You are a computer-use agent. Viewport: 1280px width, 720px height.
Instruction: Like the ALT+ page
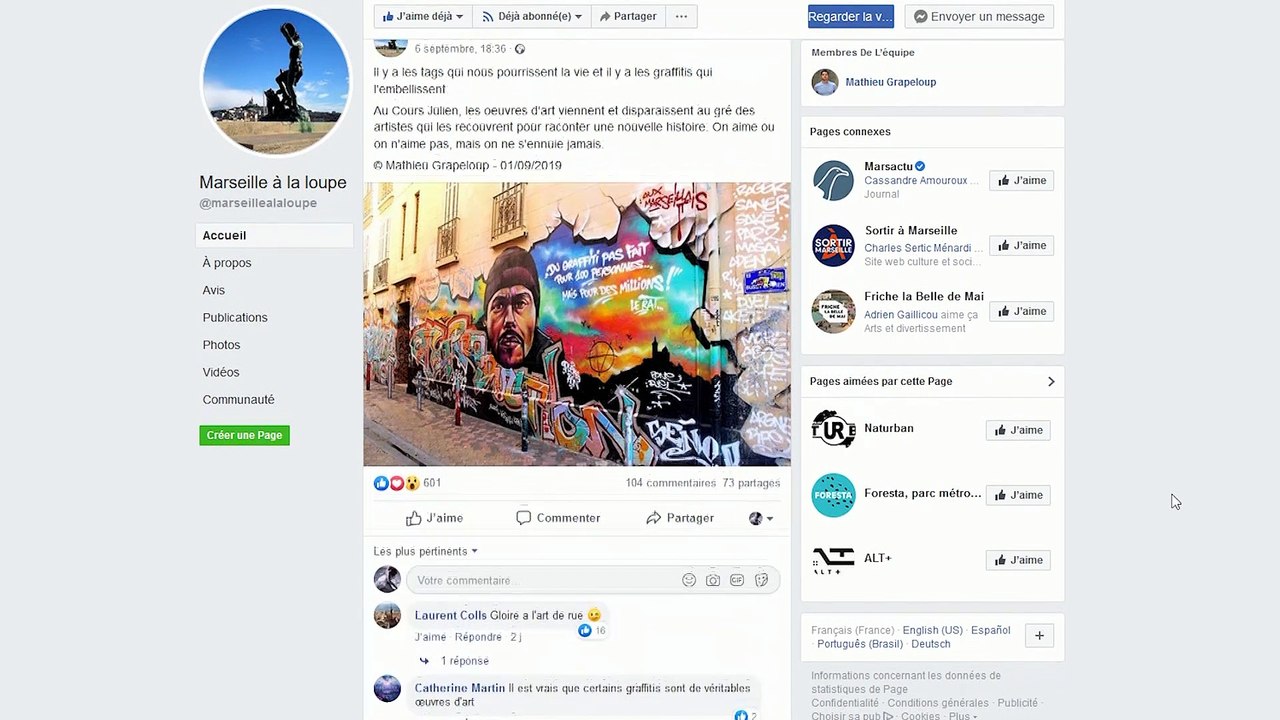[x=1018, y=560]
